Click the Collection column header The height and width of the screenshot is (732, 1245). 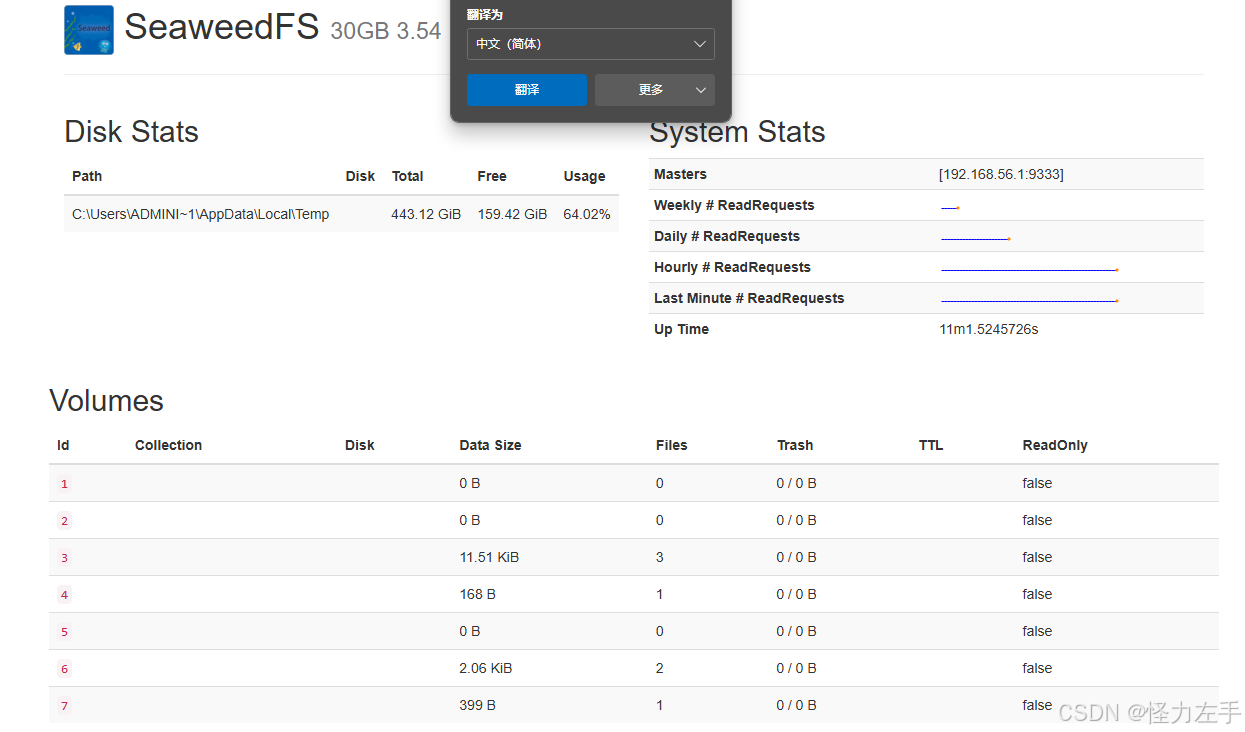pyautogui.click(x=168, y=445)
